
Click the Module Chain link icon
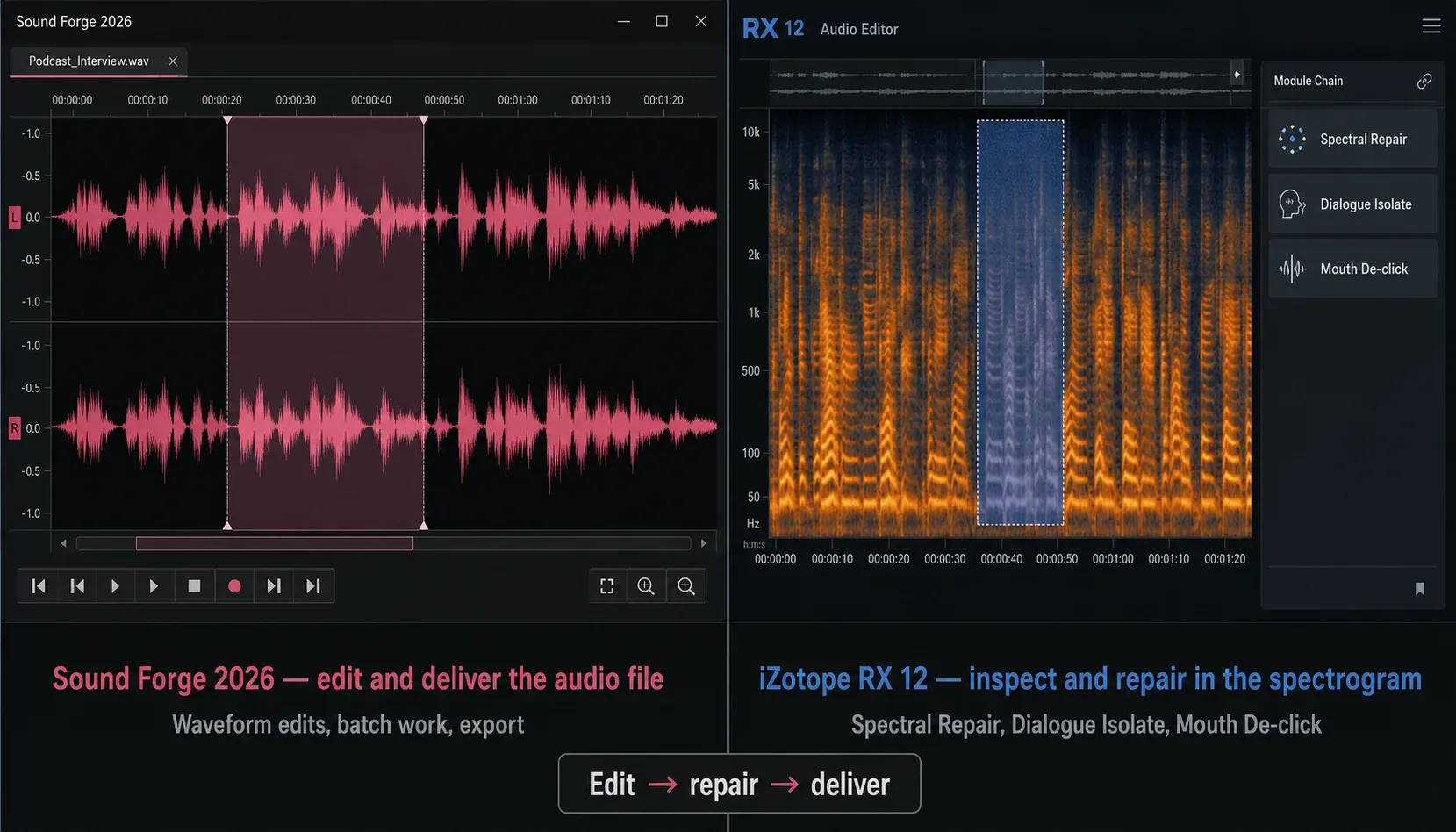[1424, 81]
